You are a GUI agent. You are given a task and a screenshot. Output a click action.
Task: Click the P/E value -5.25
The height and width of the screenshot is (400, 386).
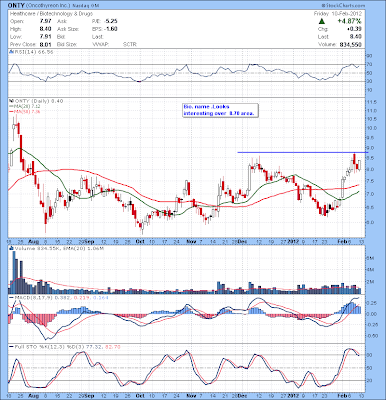click(110, 21)
